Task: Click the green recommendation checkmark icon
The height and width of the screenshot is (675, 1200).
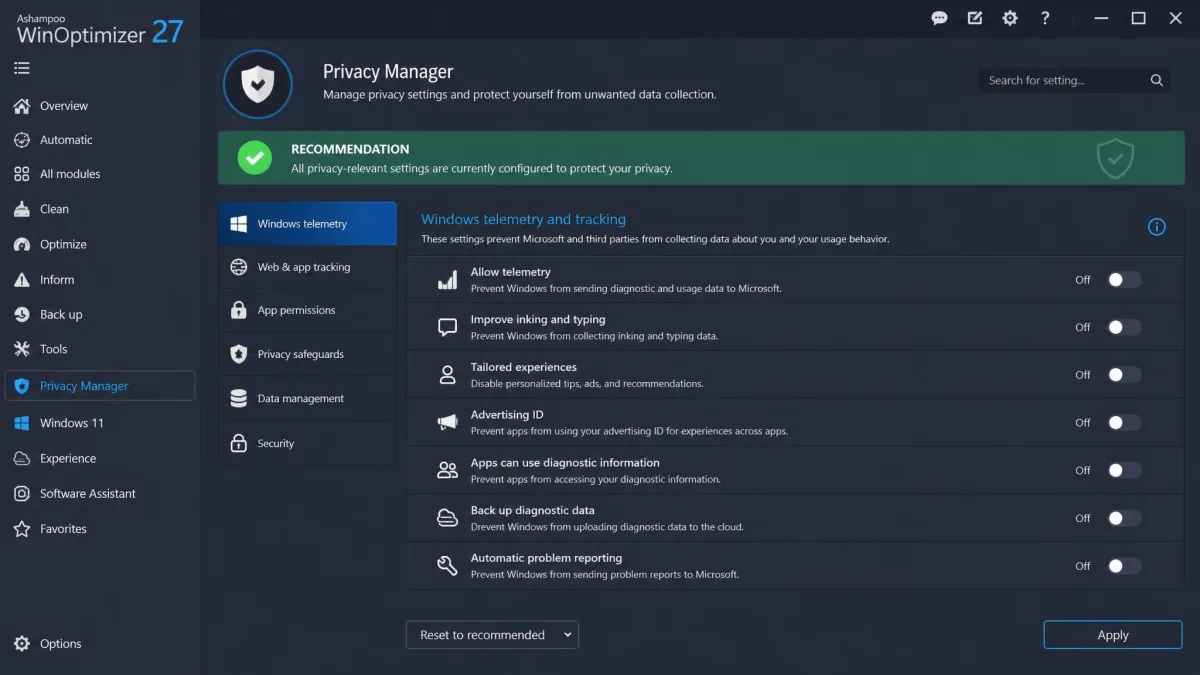Action: coord(254,158)
